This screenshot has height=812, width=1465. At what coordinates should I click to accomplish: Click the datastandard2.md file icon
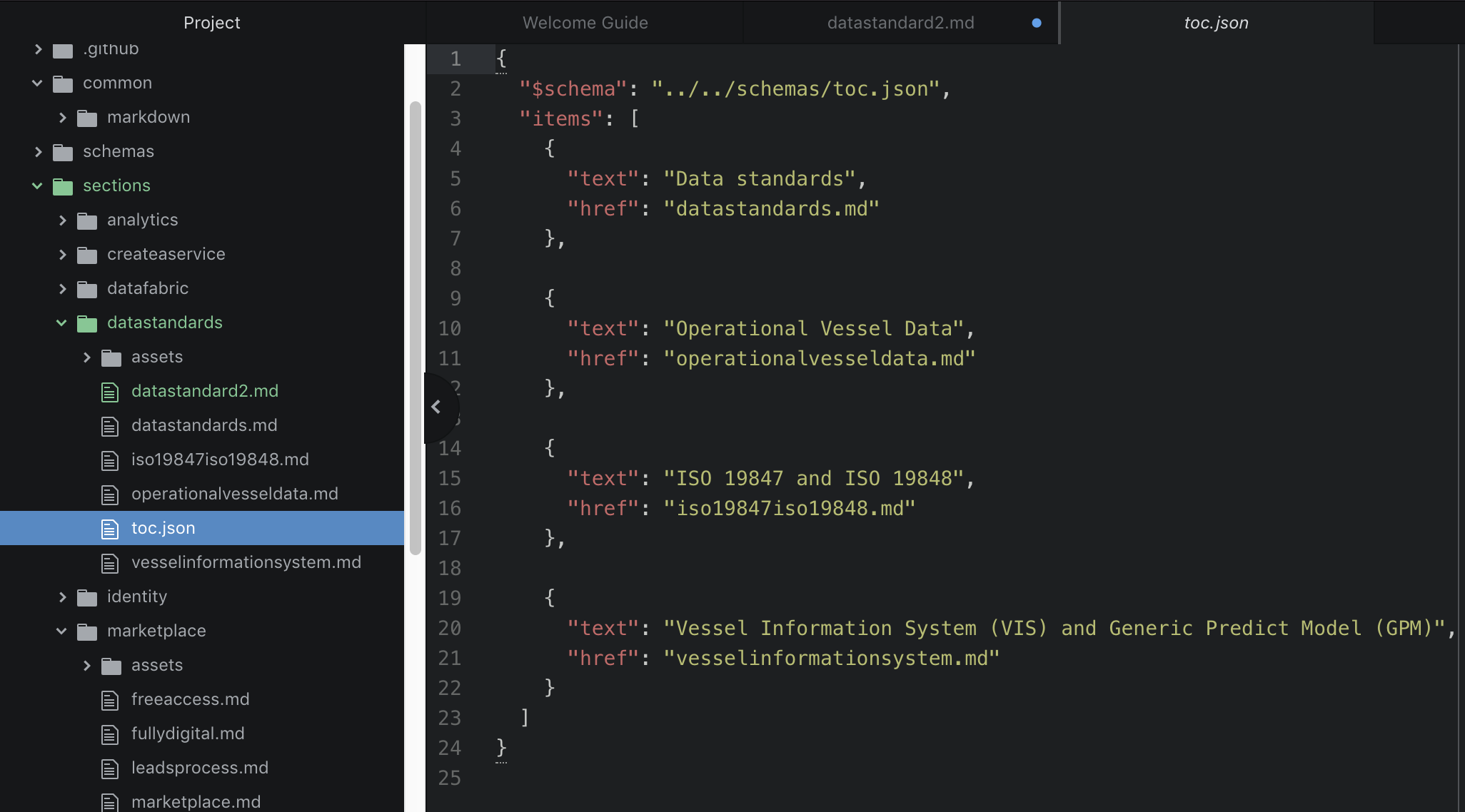[109, 392]
